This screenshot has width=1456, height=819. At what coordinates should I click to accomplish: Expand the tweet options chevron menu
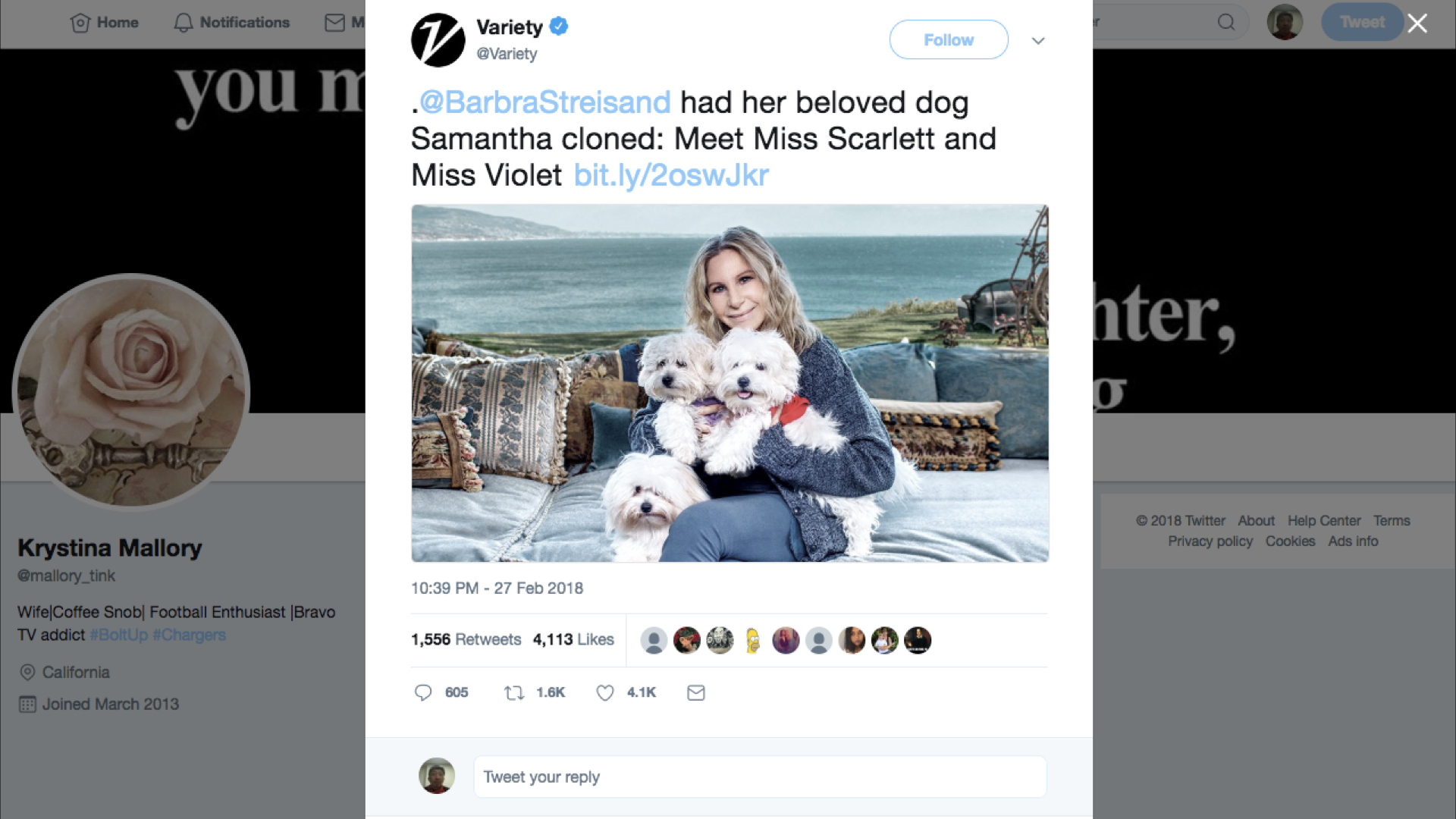tap(1038, 41)
